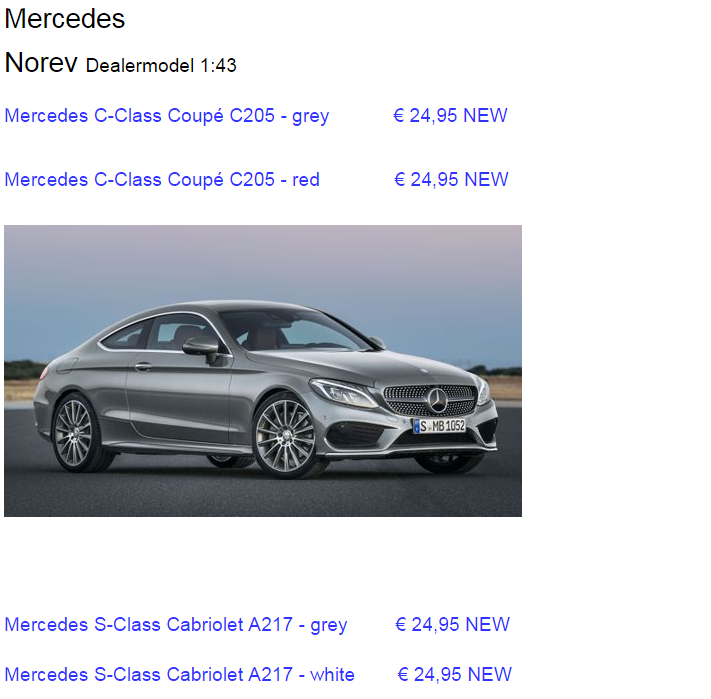Click the grey Mercedes coupé photo

pyautogui.click(x=263, y=371)
